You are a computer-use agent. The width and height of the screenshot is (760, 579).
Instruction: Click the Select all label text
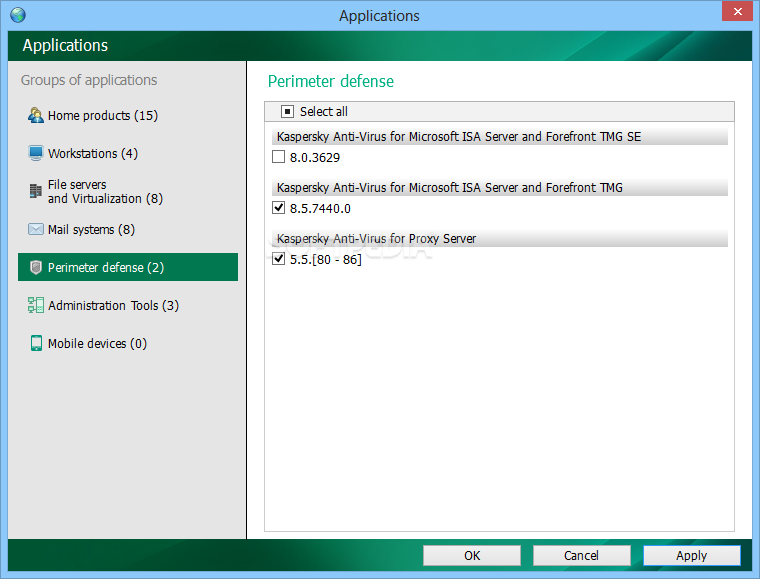point(324,112)
